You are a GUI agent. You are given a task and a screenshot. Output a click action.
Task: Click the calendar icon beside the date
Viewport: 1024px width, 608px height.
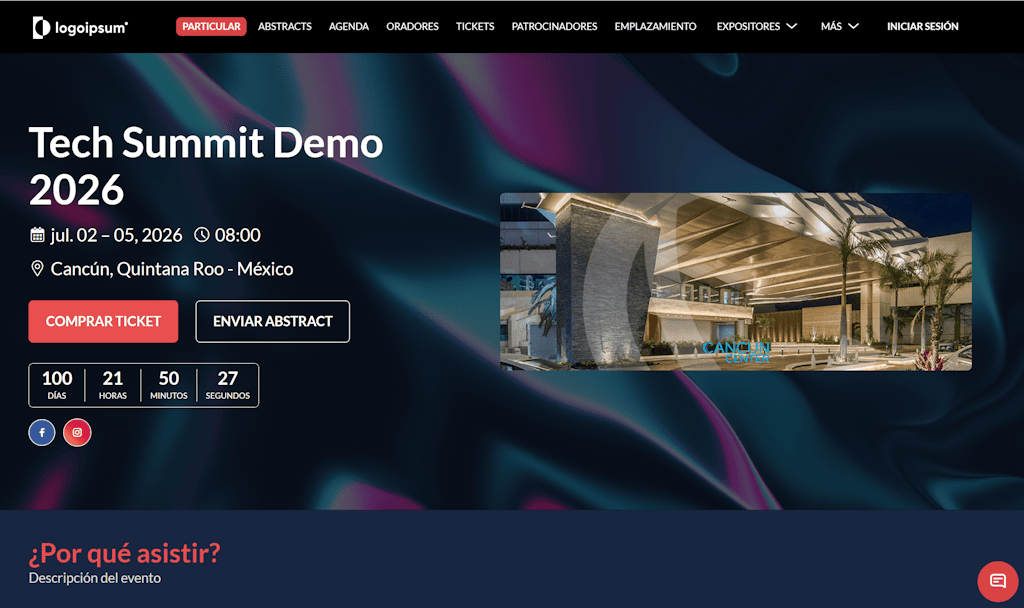[x=38, y=236]
